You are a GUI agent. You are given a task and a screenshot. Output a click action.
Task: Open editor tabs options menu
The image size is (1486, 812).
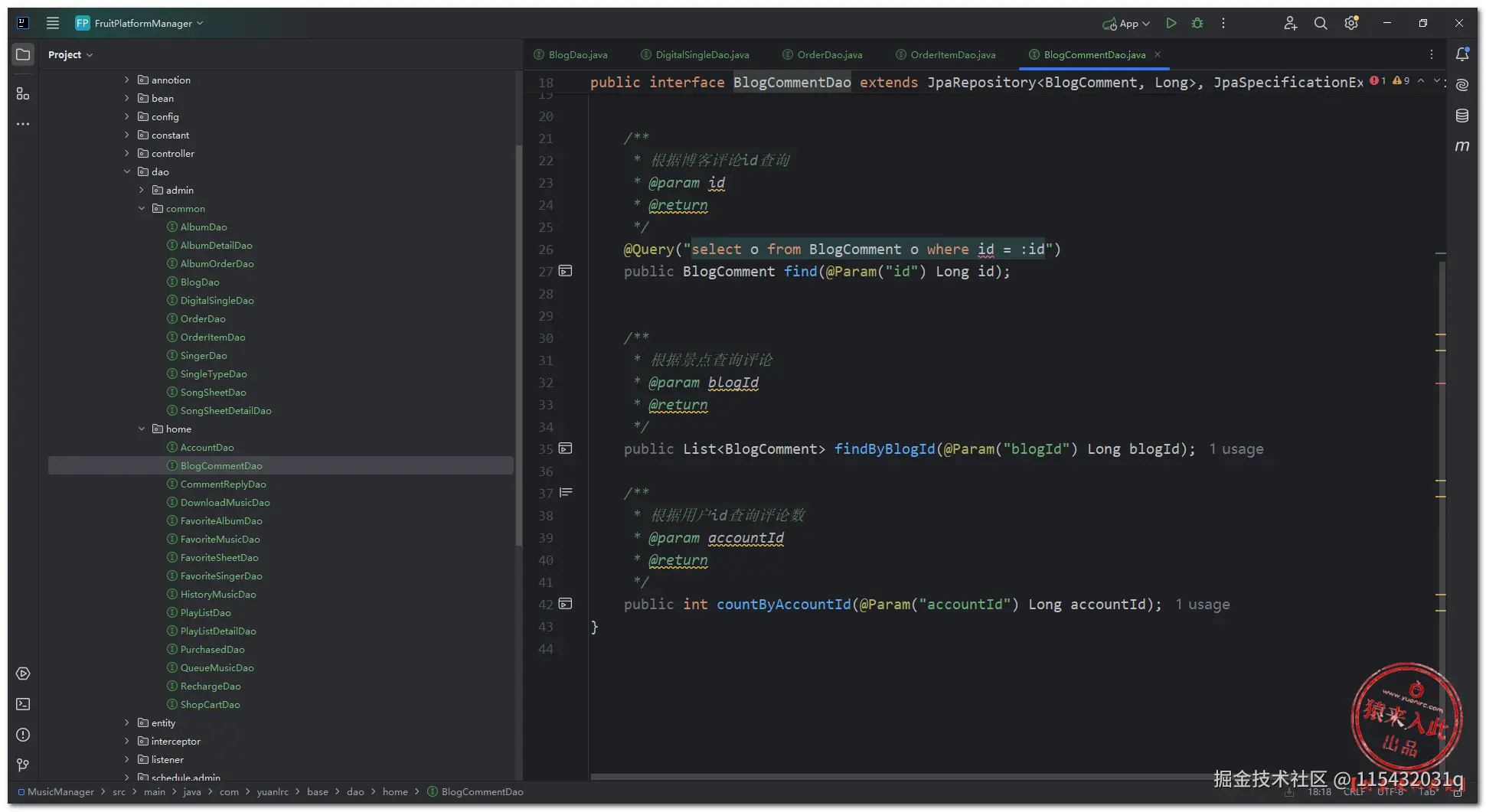point(1432,54)
